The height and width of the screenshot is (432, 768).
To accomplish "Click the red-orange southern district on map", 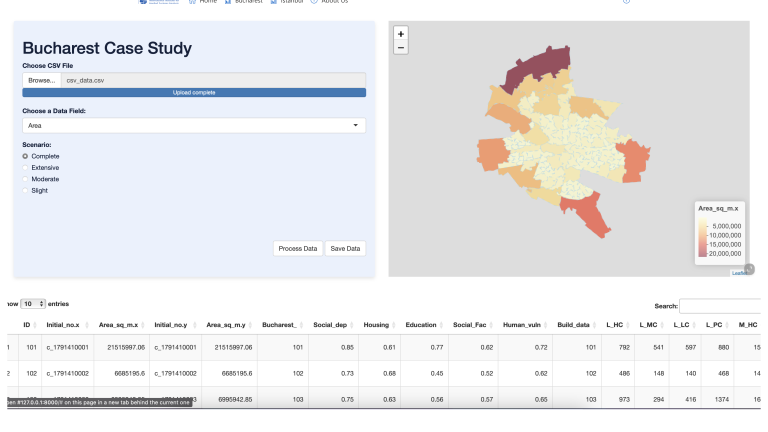I will coord(587,213).
